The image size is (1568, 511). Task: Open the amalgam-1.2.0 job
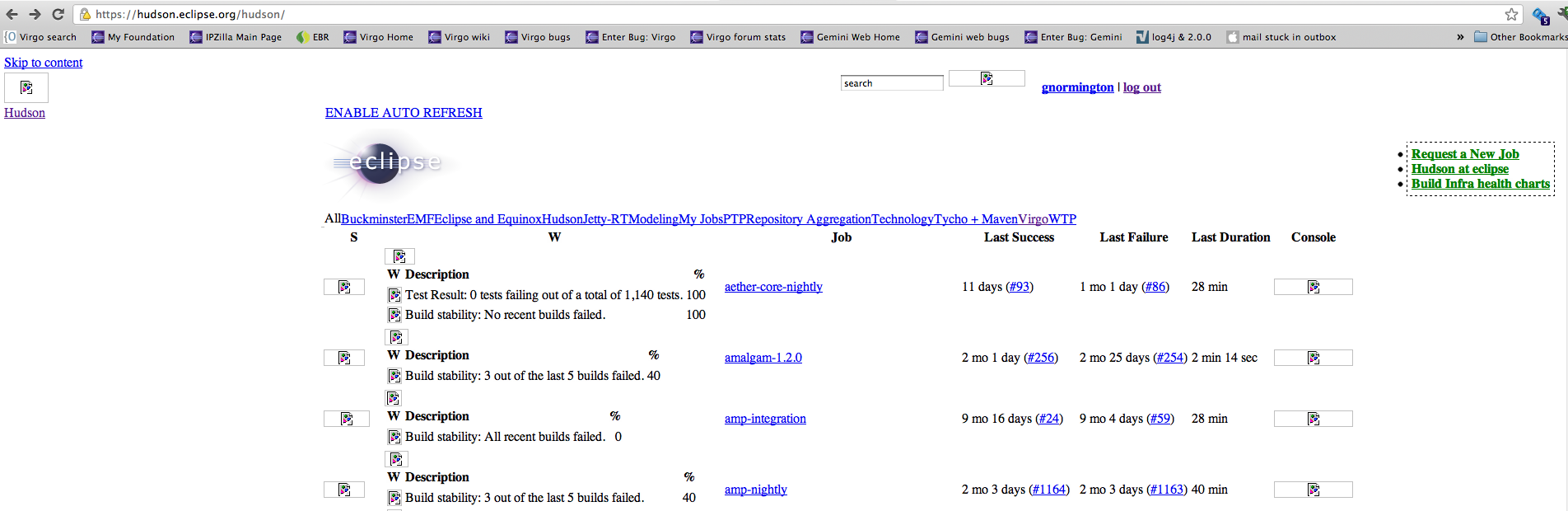[763, 358]
